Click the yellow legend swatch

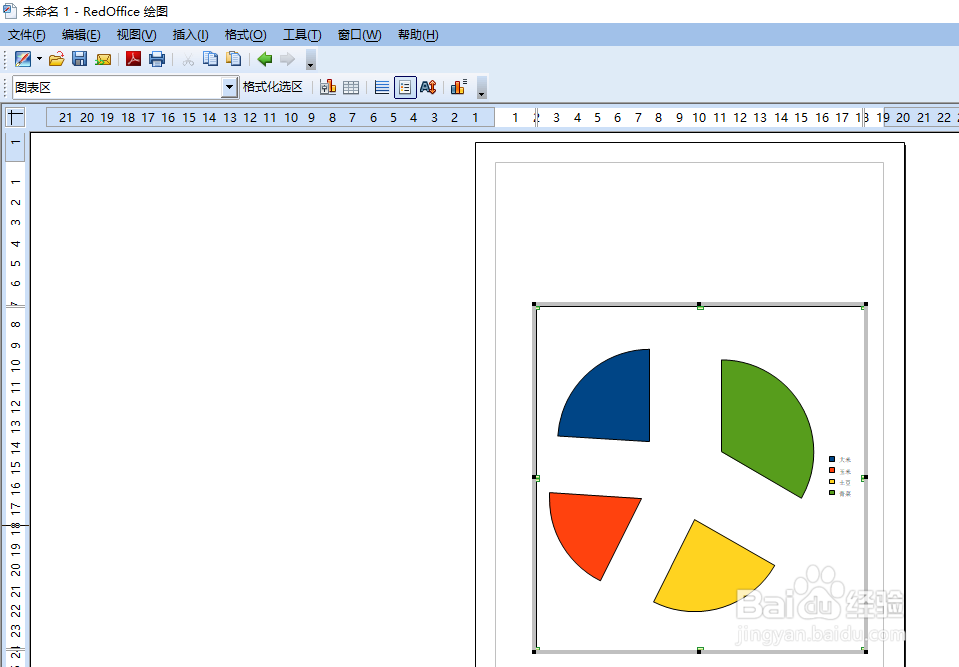pyautogui.click(x=832, y=481)
